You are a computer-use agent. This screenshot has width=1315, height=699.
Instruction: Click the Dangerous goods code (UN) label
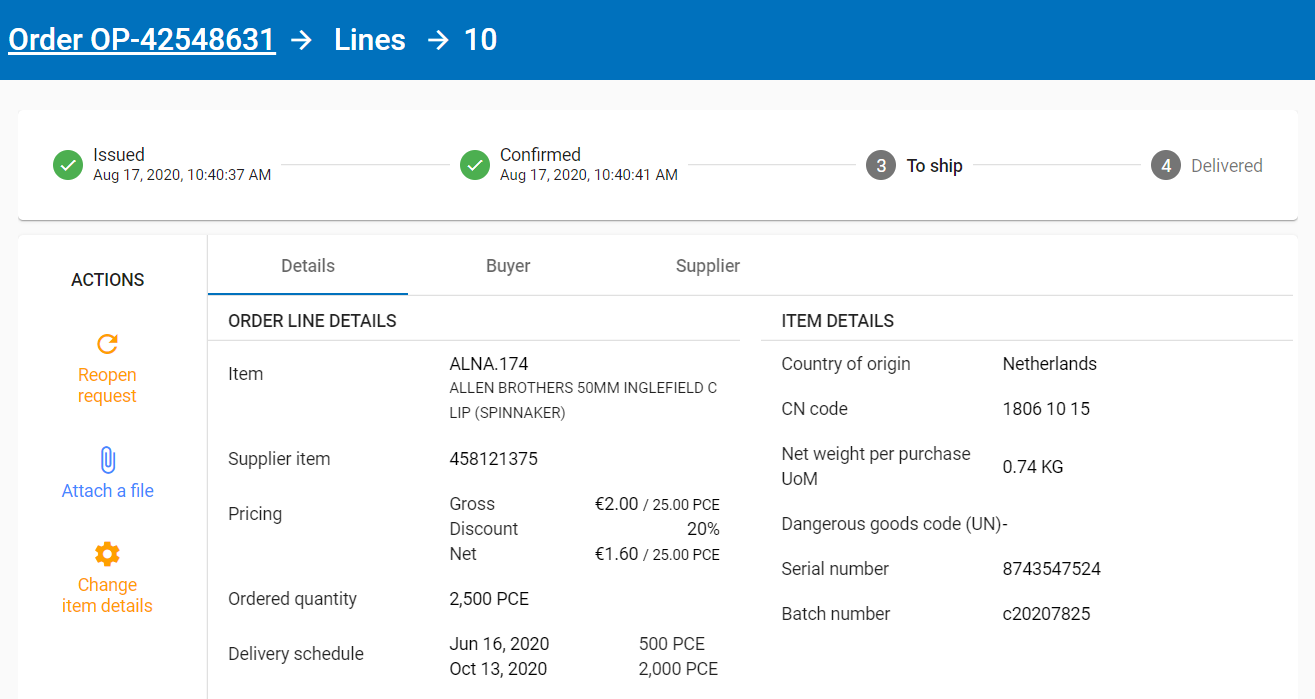891,524
